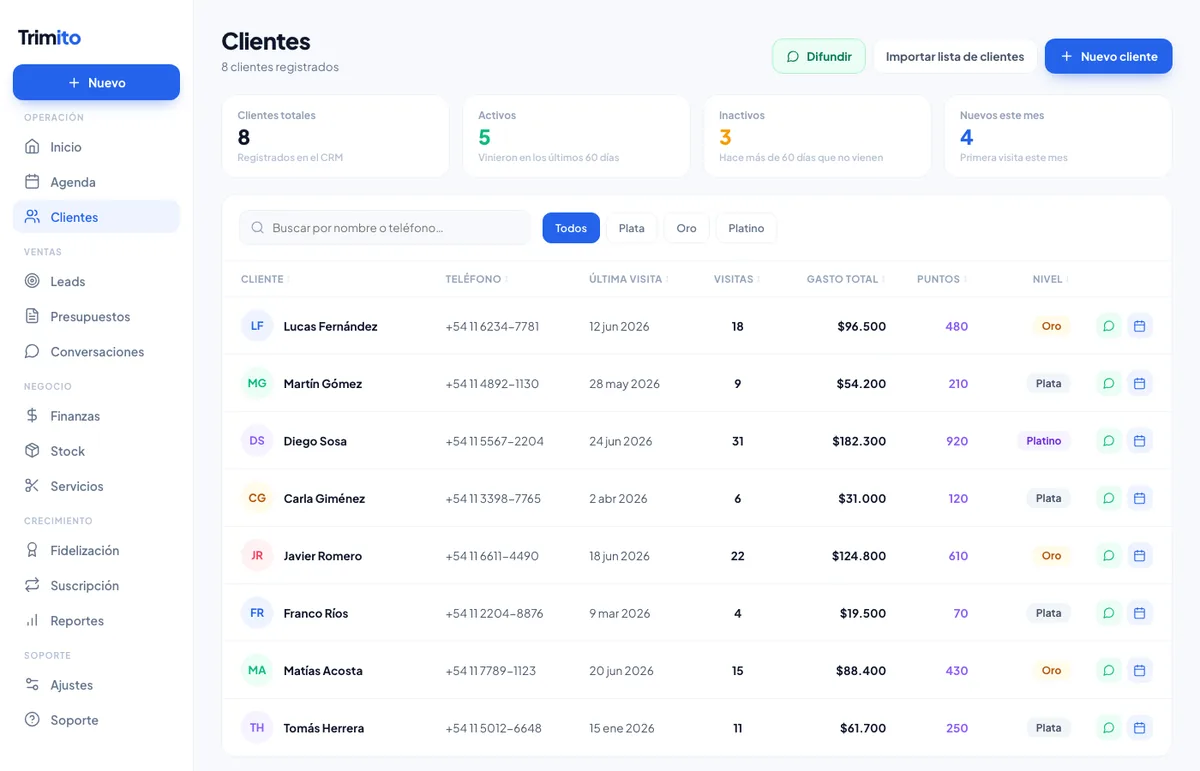1200x771 pixels.
Task: Sort by Nivel column header
Action: click(x=1051, y=279)
